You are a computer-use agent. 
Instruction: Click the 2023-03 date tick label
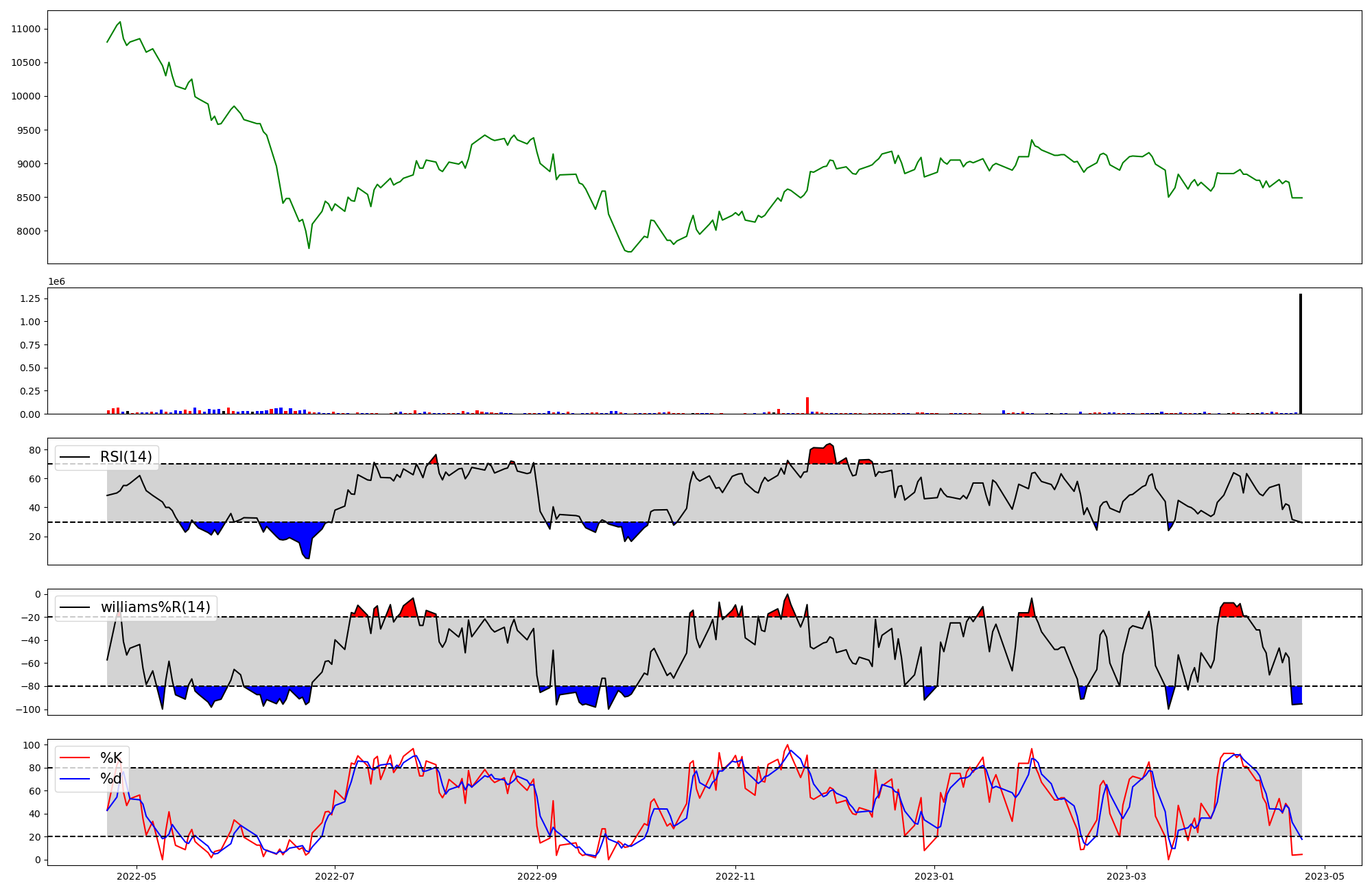tap(1126, 876)
